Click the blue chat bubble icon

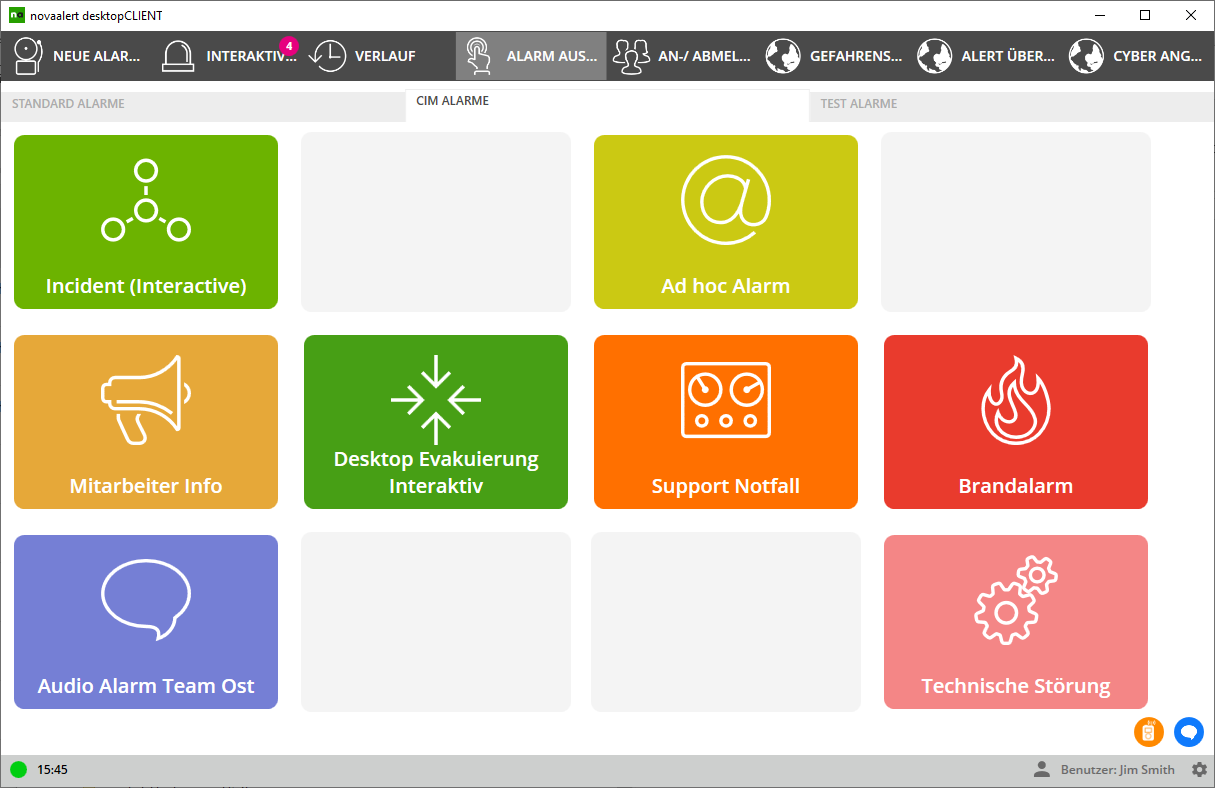click(1189, 732)
